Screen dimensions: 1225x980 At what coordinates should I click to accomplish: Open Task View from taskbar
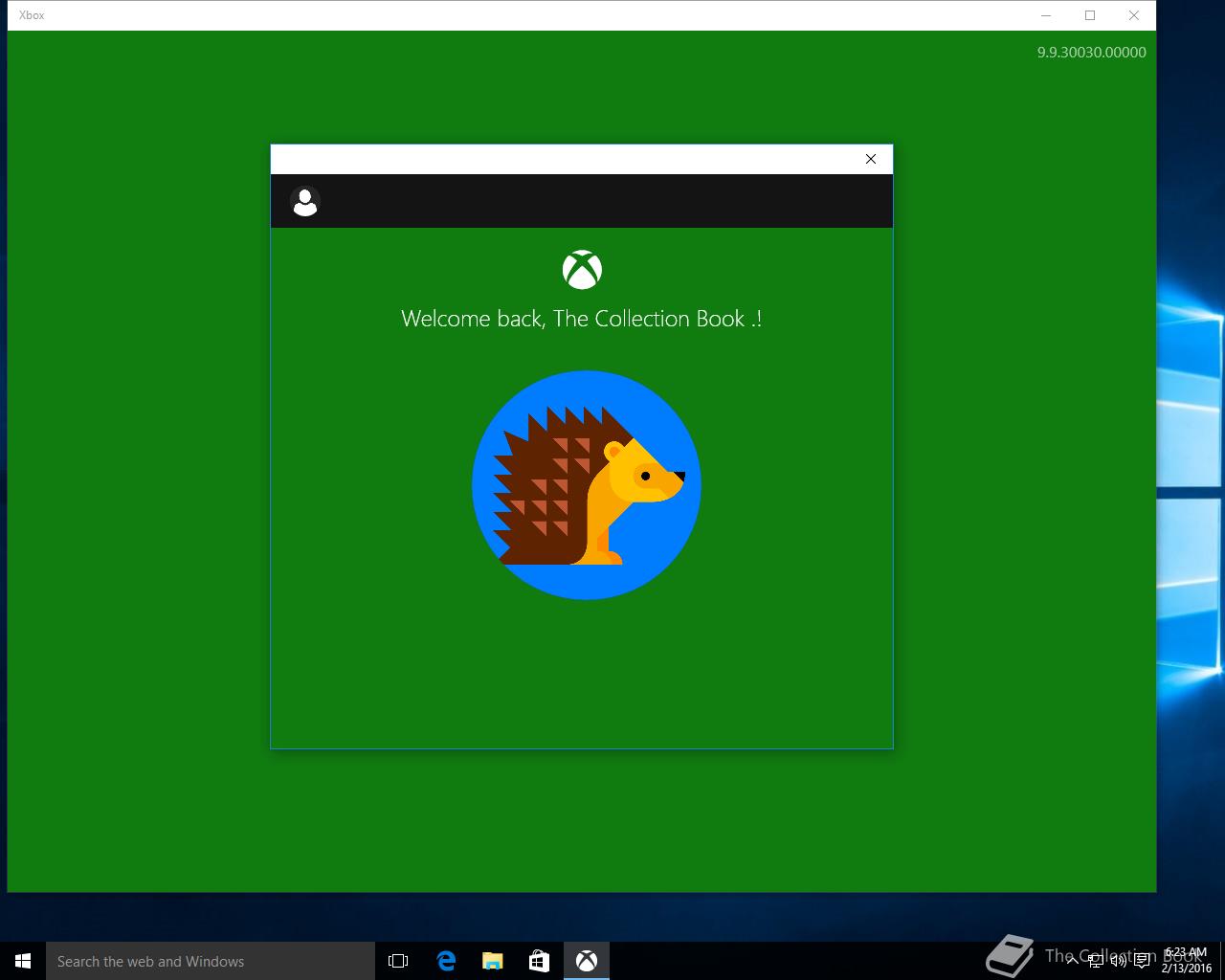[x=398, y=961]
